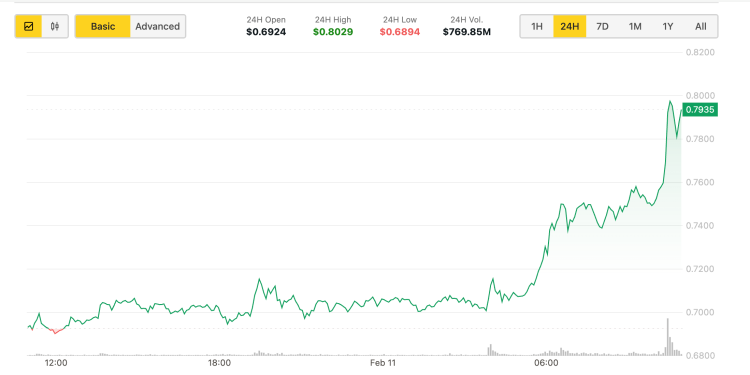Click the 24H Low label
The image size is (750, 375).
tap(400, 20)
